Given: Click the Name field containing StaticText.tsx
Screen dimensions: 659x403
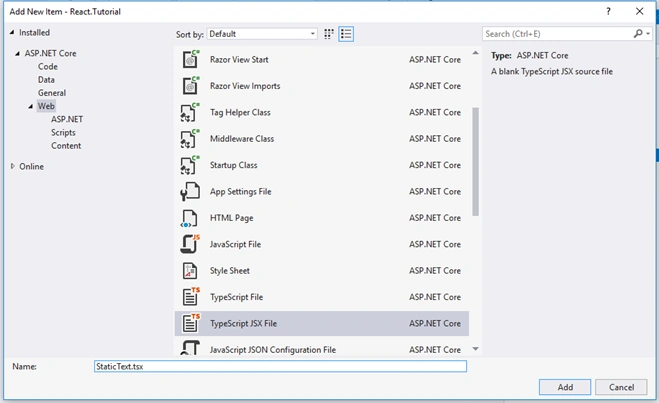Looking at the screenshot, I should point(280,366).
